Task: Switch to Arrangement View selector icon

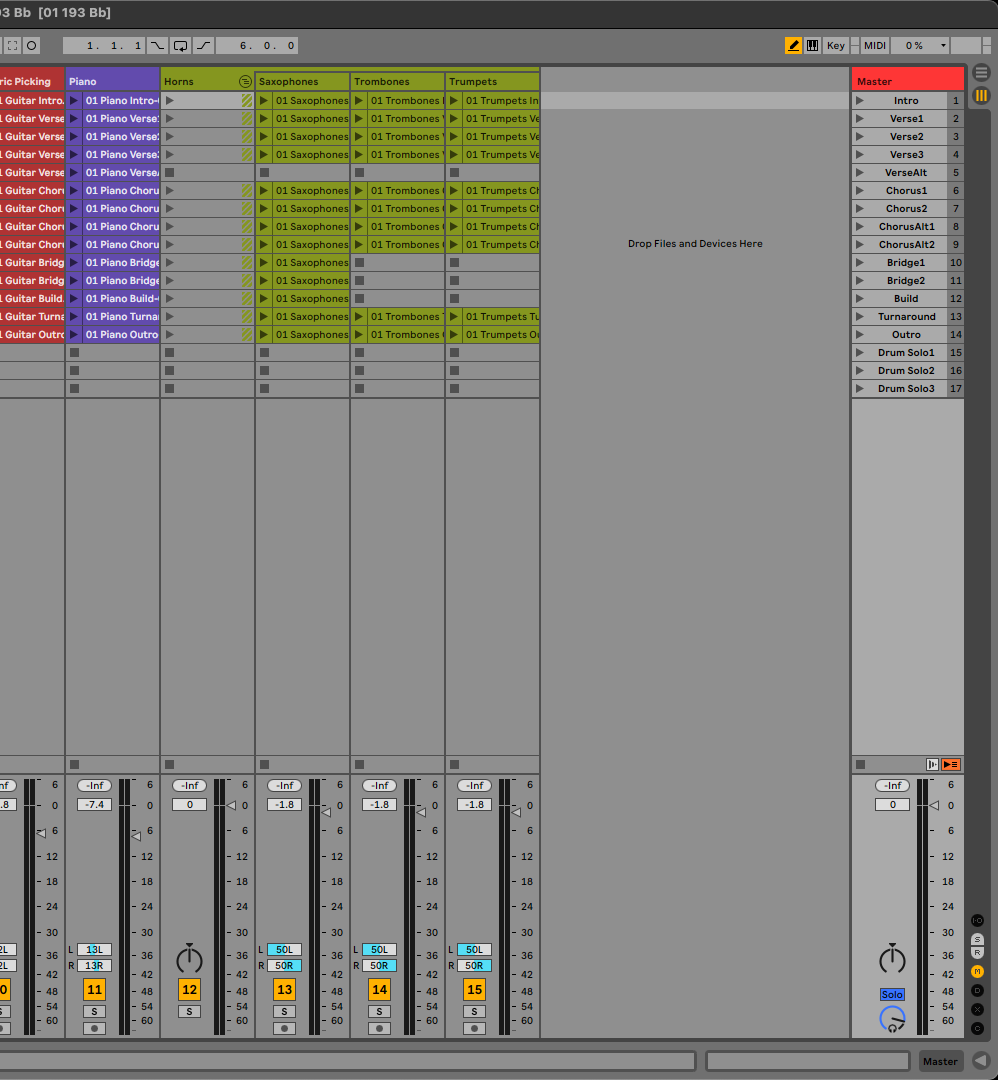Action: (x=981, y=72)
